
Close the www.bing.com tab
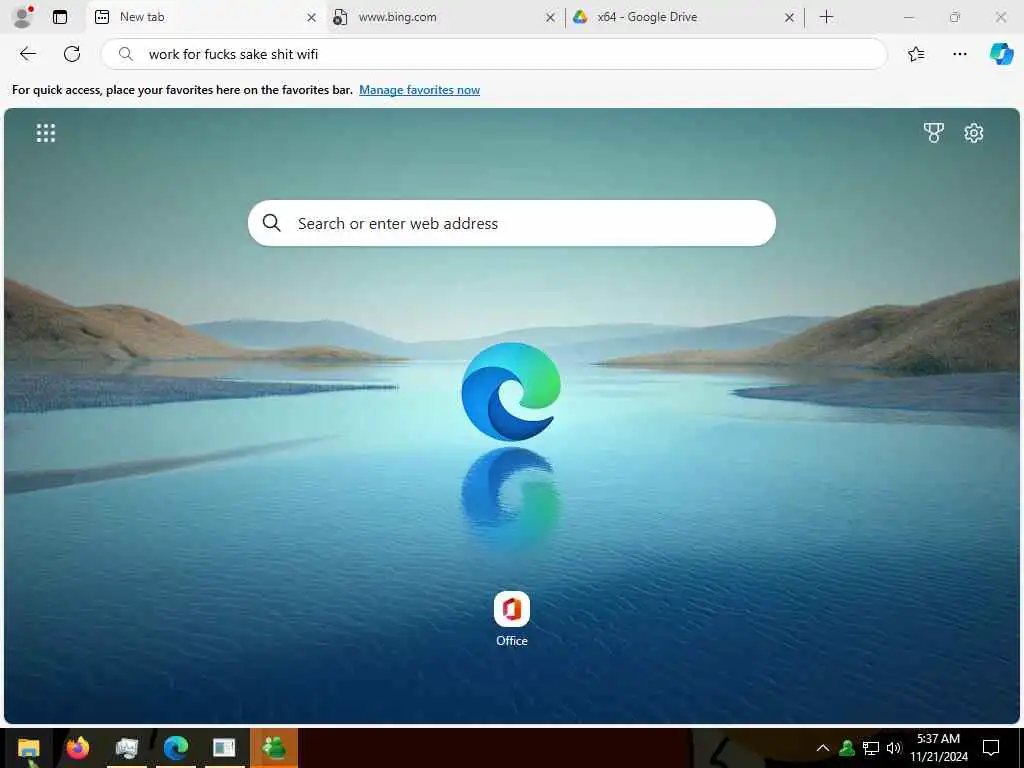point(551,18)
